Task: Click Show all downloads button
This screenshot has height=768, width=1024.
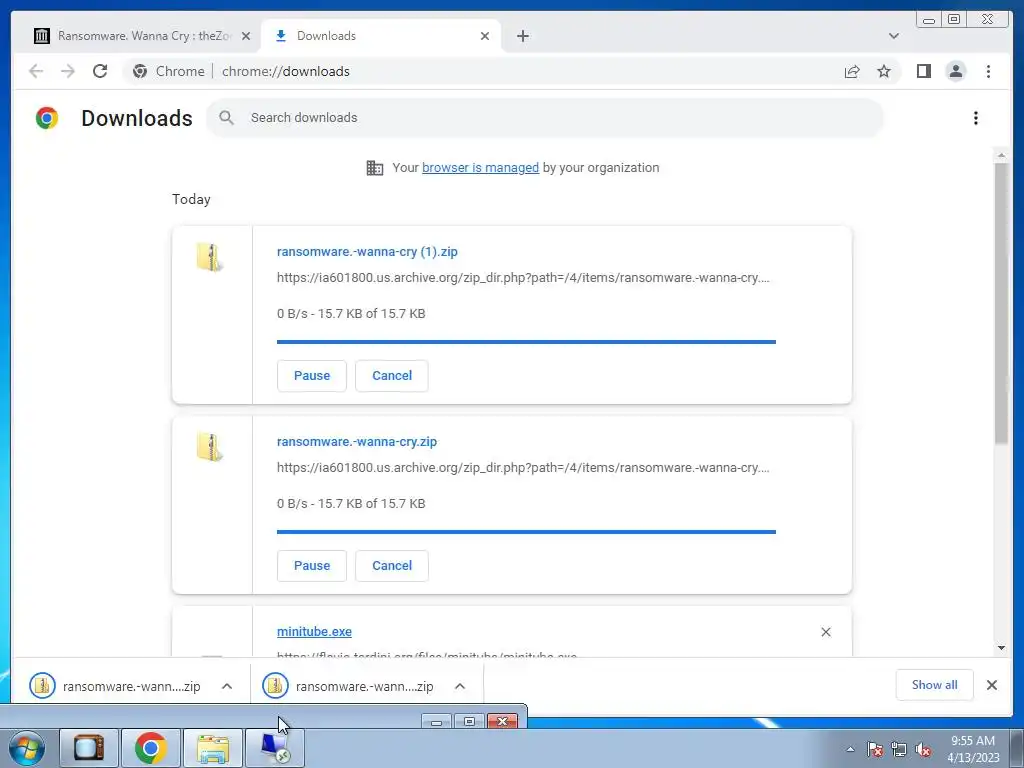Action: click(935, 685)
